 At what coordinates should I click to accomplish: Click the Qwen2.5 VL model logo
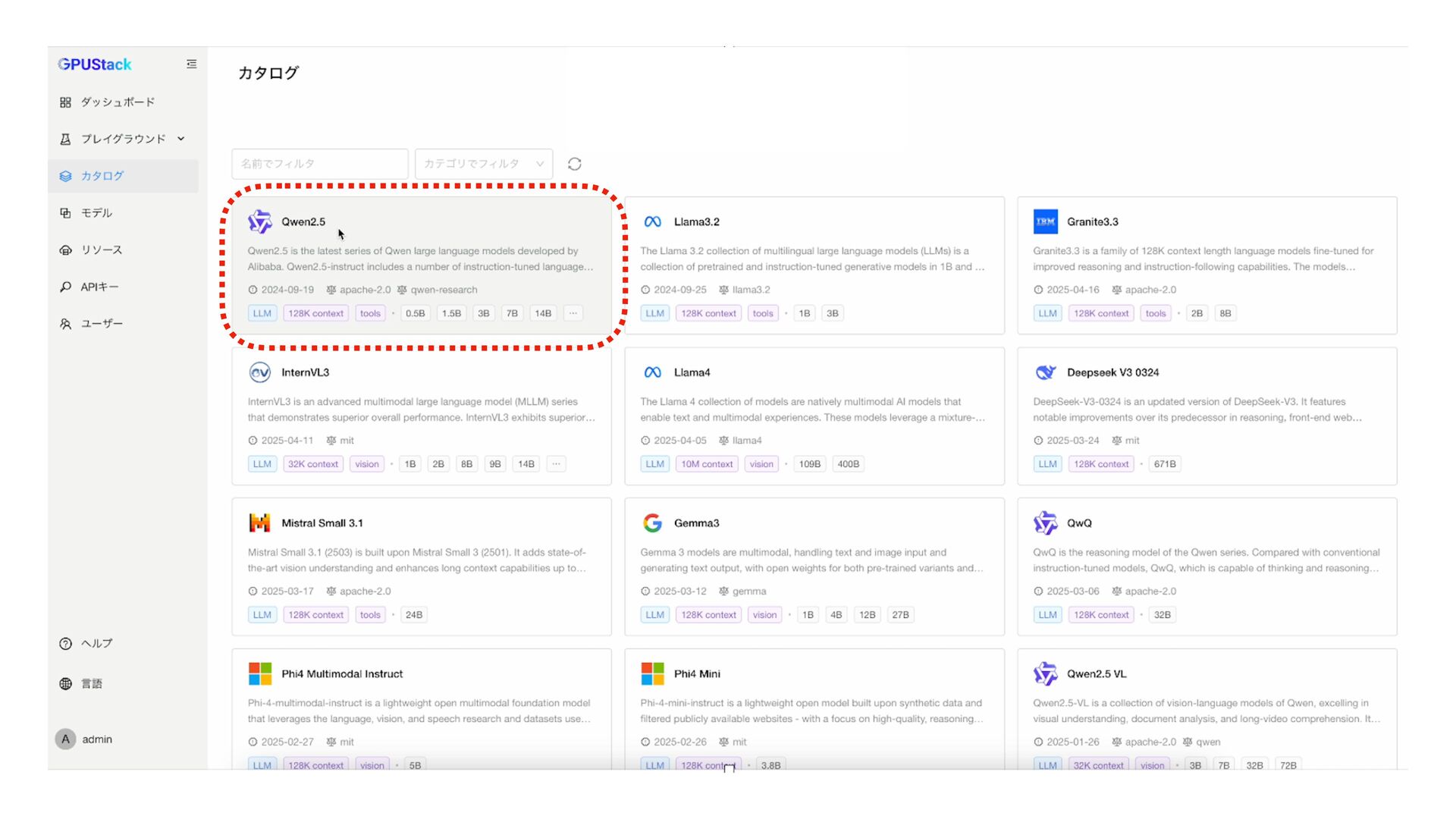click(x=1046, y=673)
